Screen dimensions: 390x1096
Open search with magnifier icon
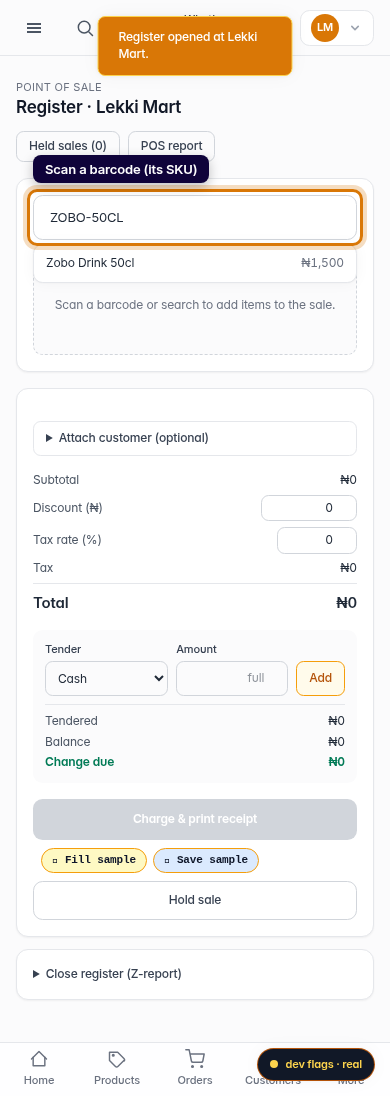[x=85, y=28]
